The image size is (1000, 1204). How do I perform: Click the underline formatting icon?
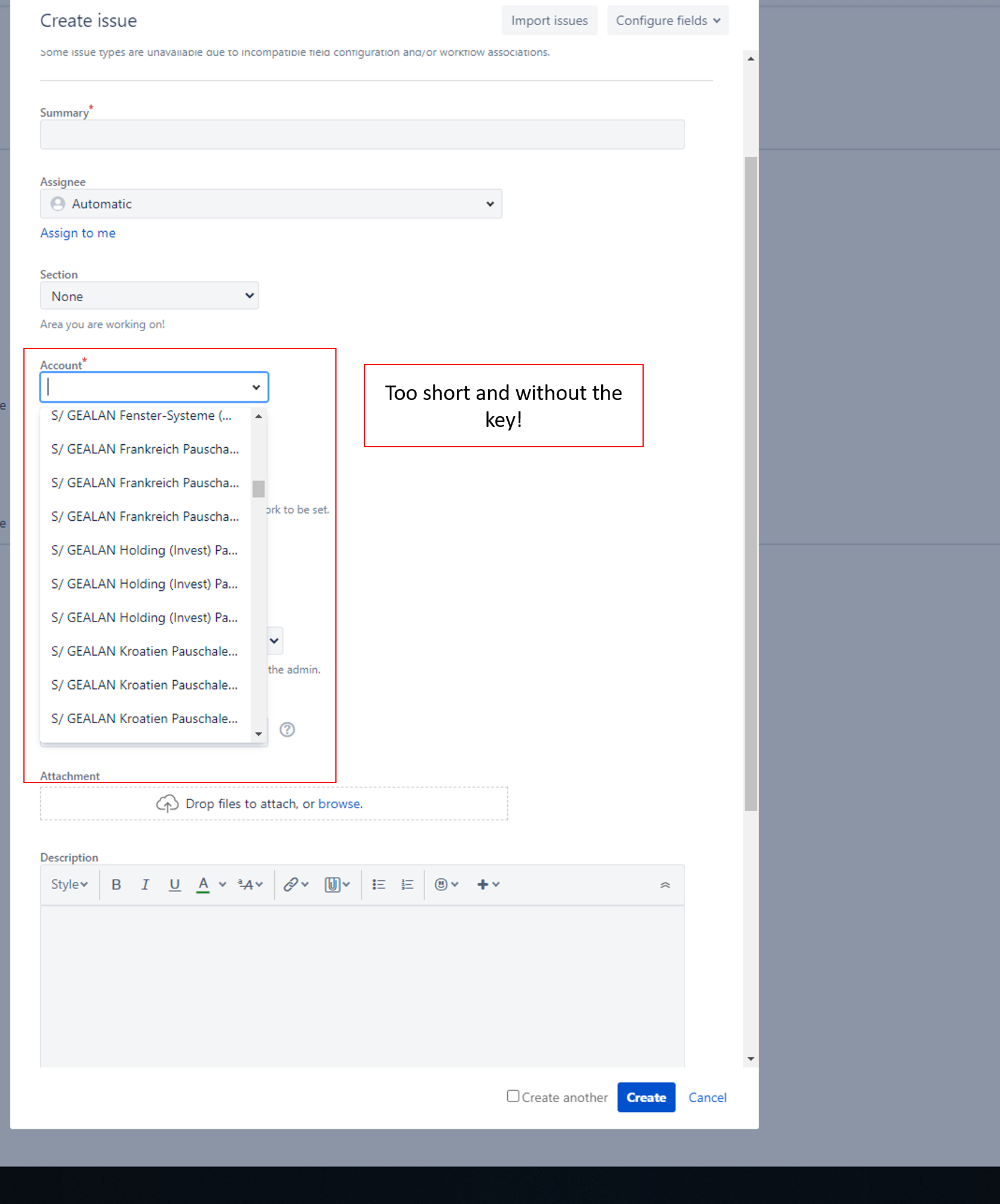point(174,884)
